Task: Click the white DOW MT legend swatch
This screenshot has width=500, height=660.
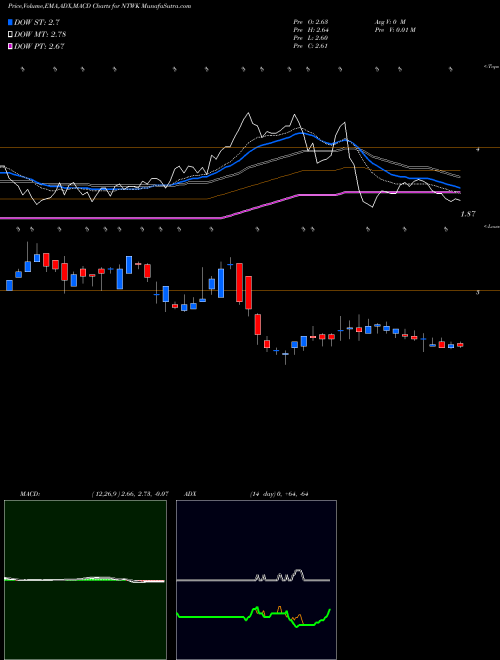Action: coord(10,35)
